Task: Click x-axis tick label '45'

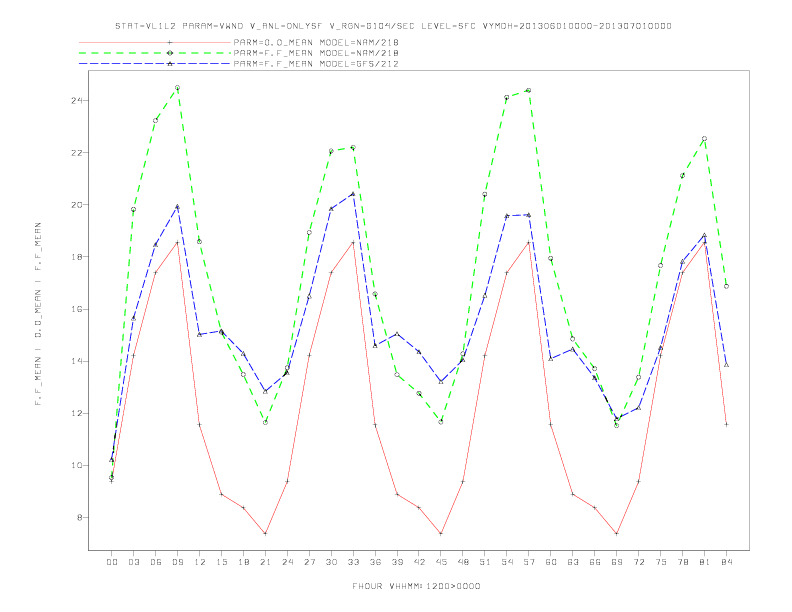Action: 441,562
